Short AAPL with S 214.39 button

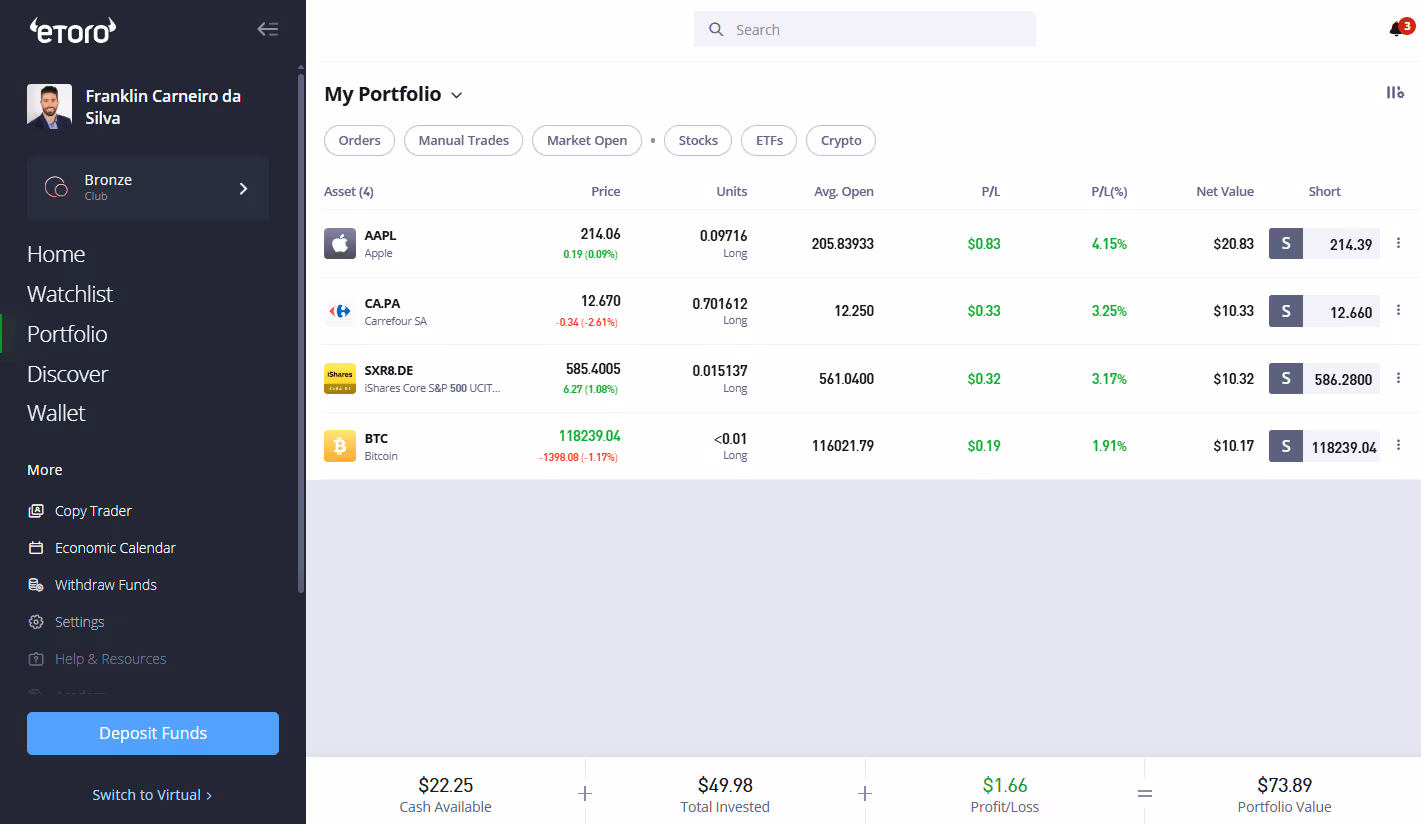click(x=1324, y=243)
